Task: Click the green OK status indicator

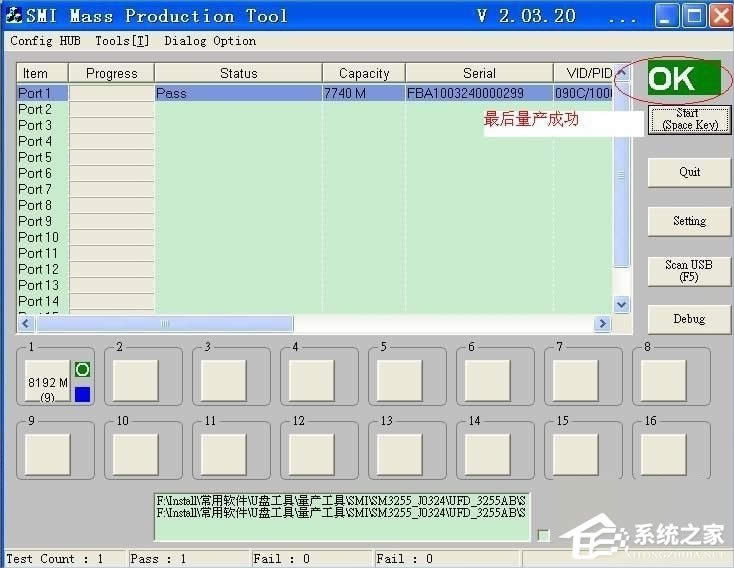Action: coord(683,80)
